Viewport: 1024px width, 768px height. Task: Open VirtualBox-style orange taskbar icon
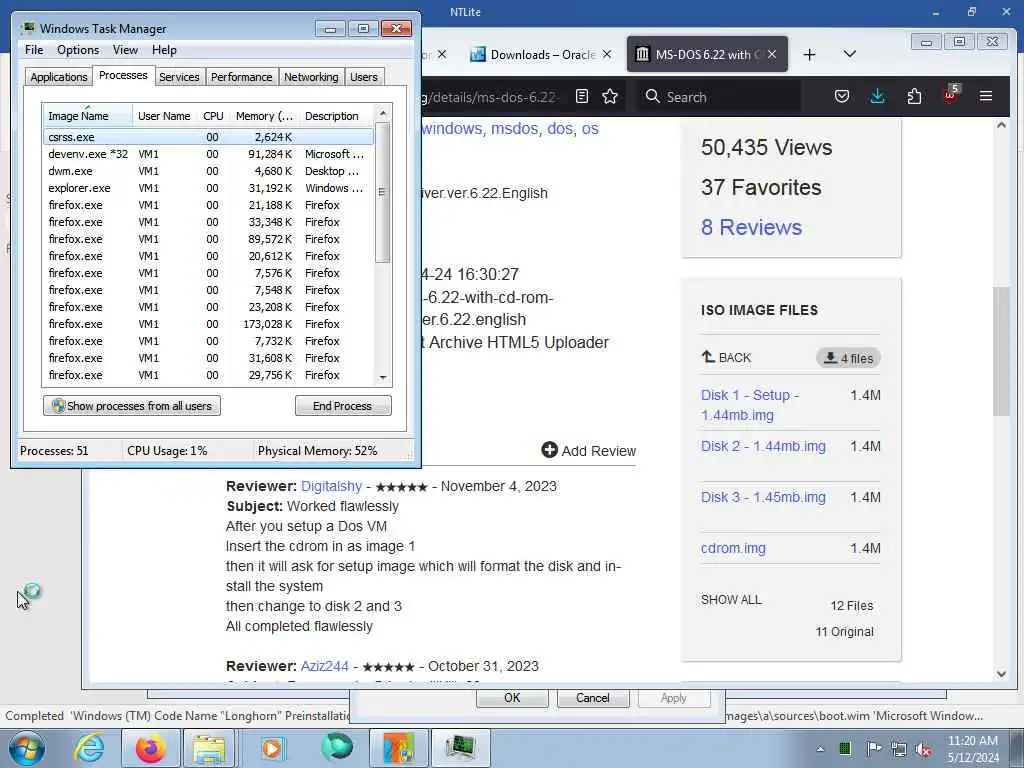click(x=398, y=748)
